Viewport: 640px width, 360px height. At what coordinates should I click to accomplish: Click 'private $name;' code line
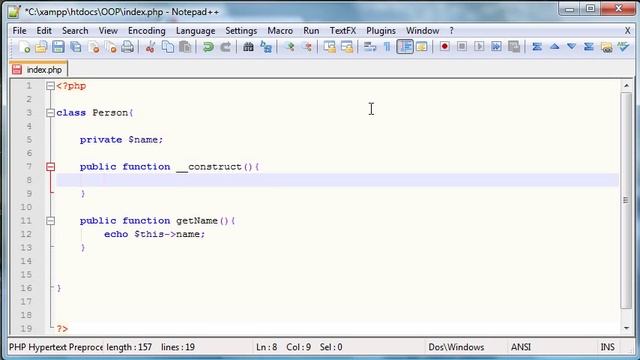pyautogui.click(x=121, y=140)
